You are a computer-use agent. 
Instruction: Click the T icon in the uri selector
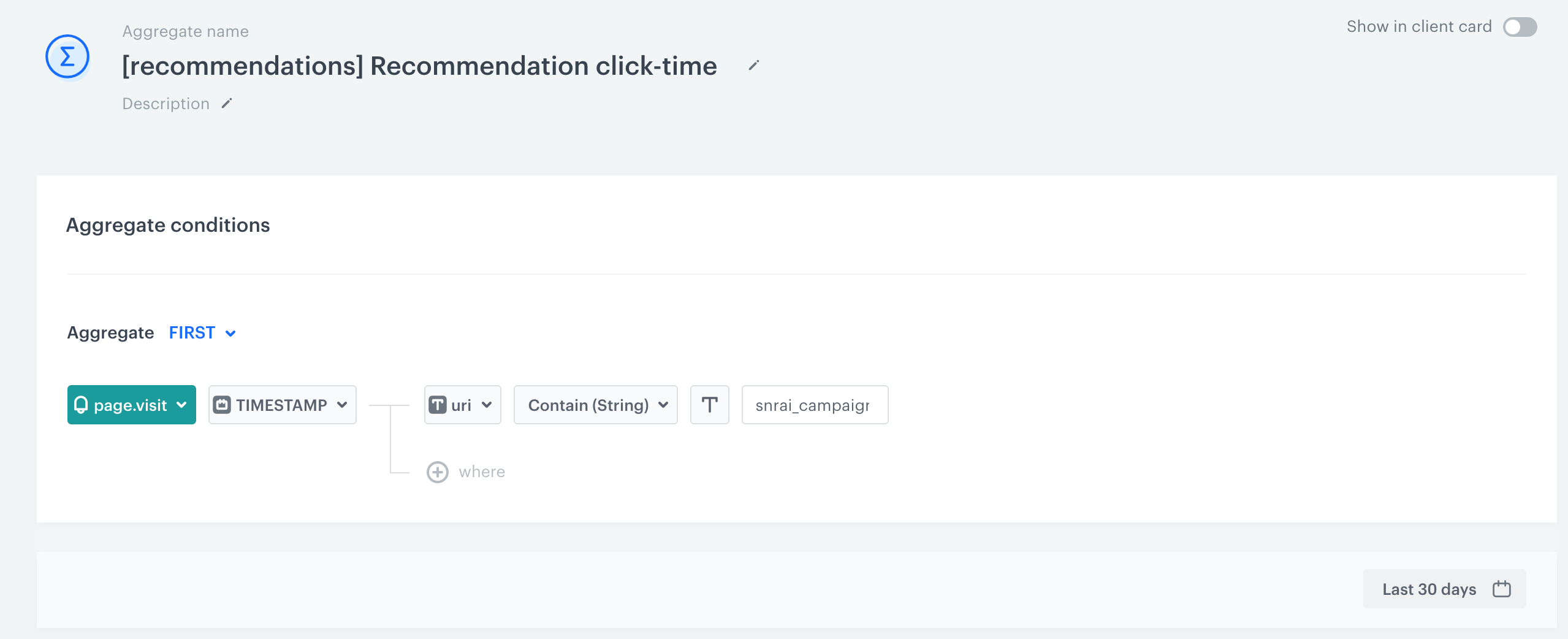point(438,405)
